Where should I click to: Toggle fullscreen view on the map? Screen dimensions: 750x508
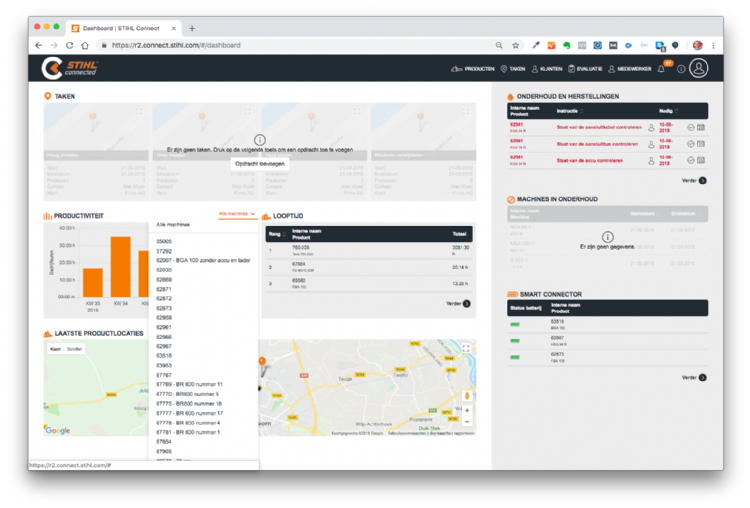pyautogui.click(x=466, y=348)
